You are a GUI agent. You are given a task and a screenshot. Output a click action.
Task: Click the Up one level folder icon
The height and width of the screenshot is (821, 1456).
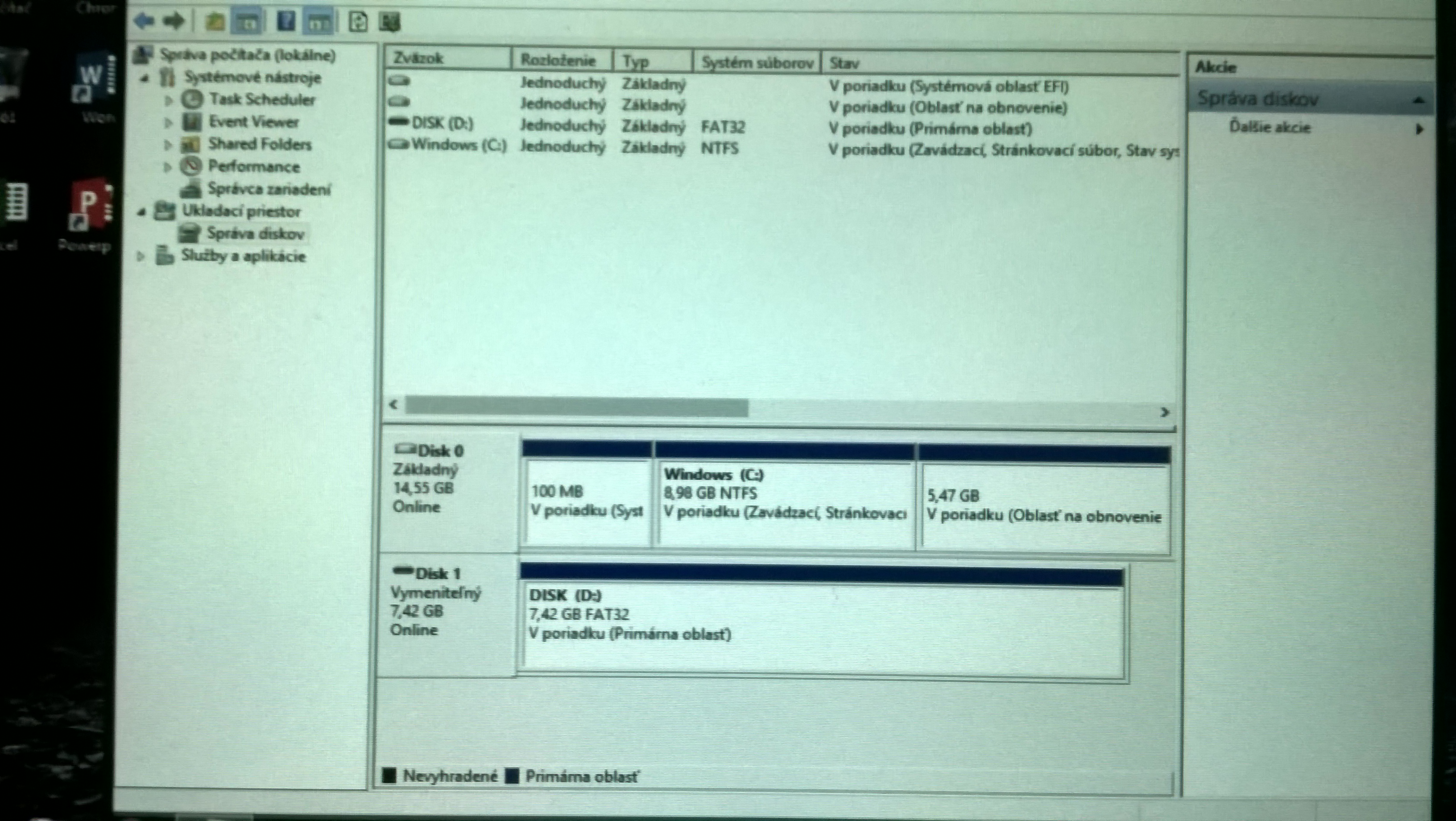pyautogui.click(x=215, y=23)
